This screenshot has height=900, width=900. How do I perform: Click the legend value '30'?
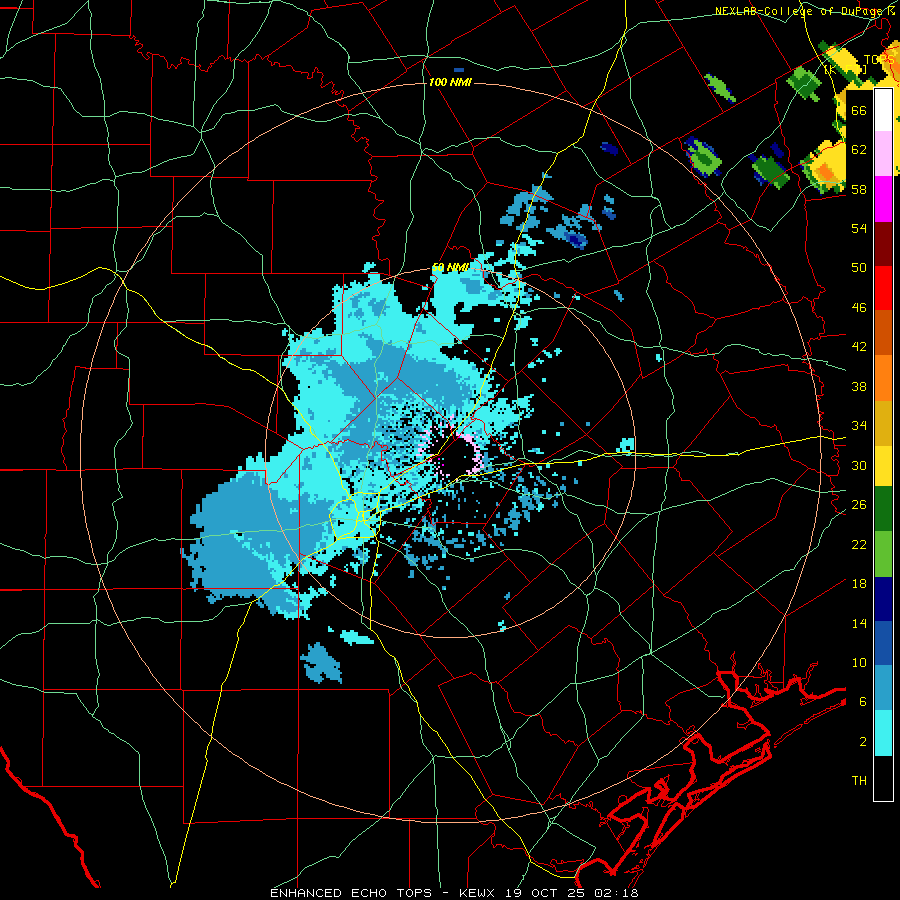pyautogui.click(x=859, y=465)
